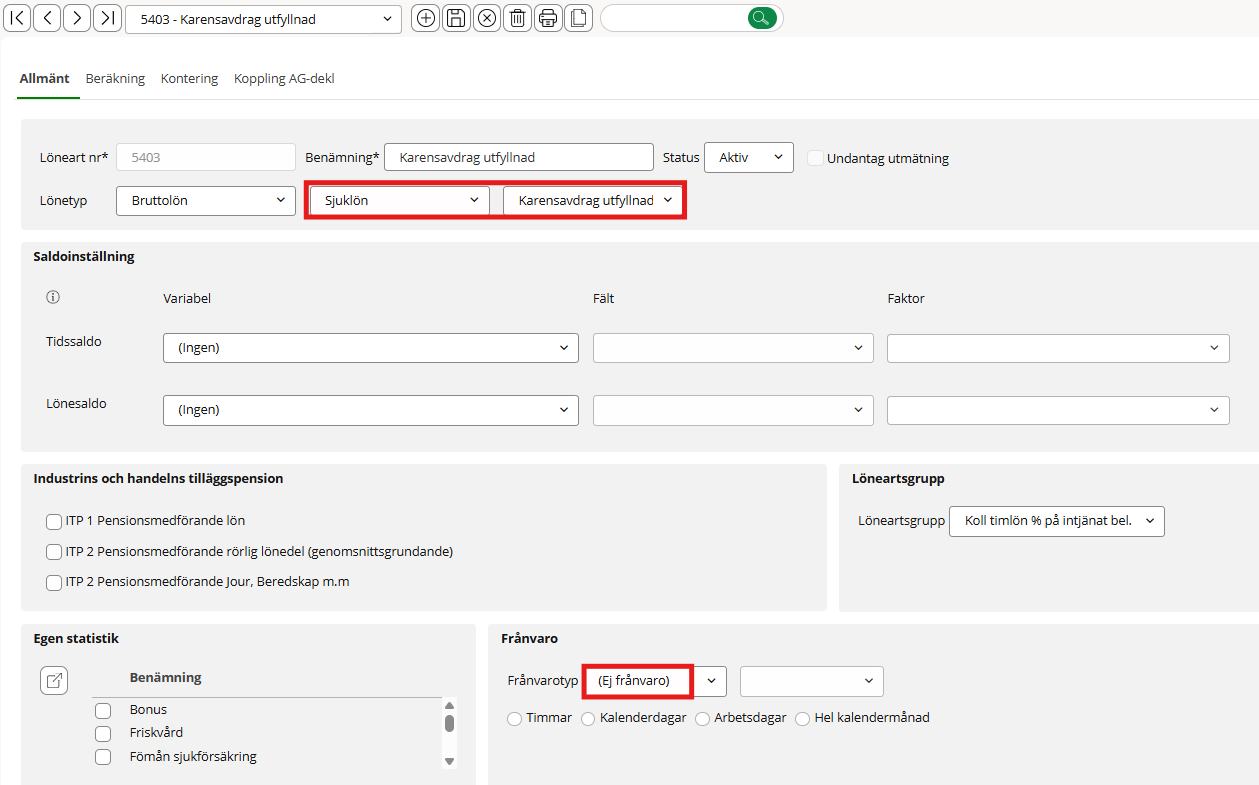Jump to last record arrow icon

pos(107,18)
